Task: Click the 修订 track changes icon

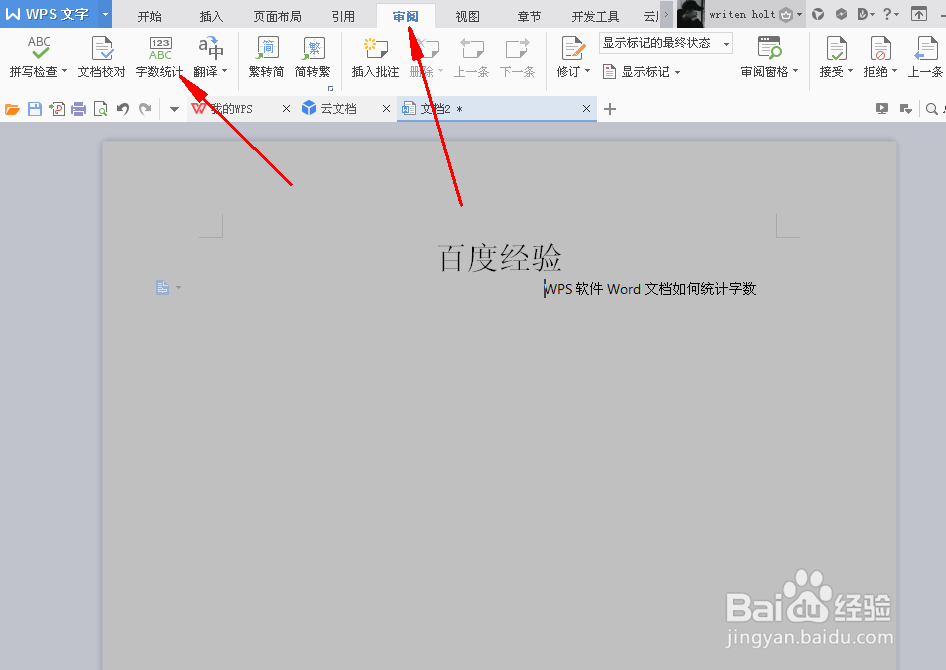Action: tap(572, 48)
